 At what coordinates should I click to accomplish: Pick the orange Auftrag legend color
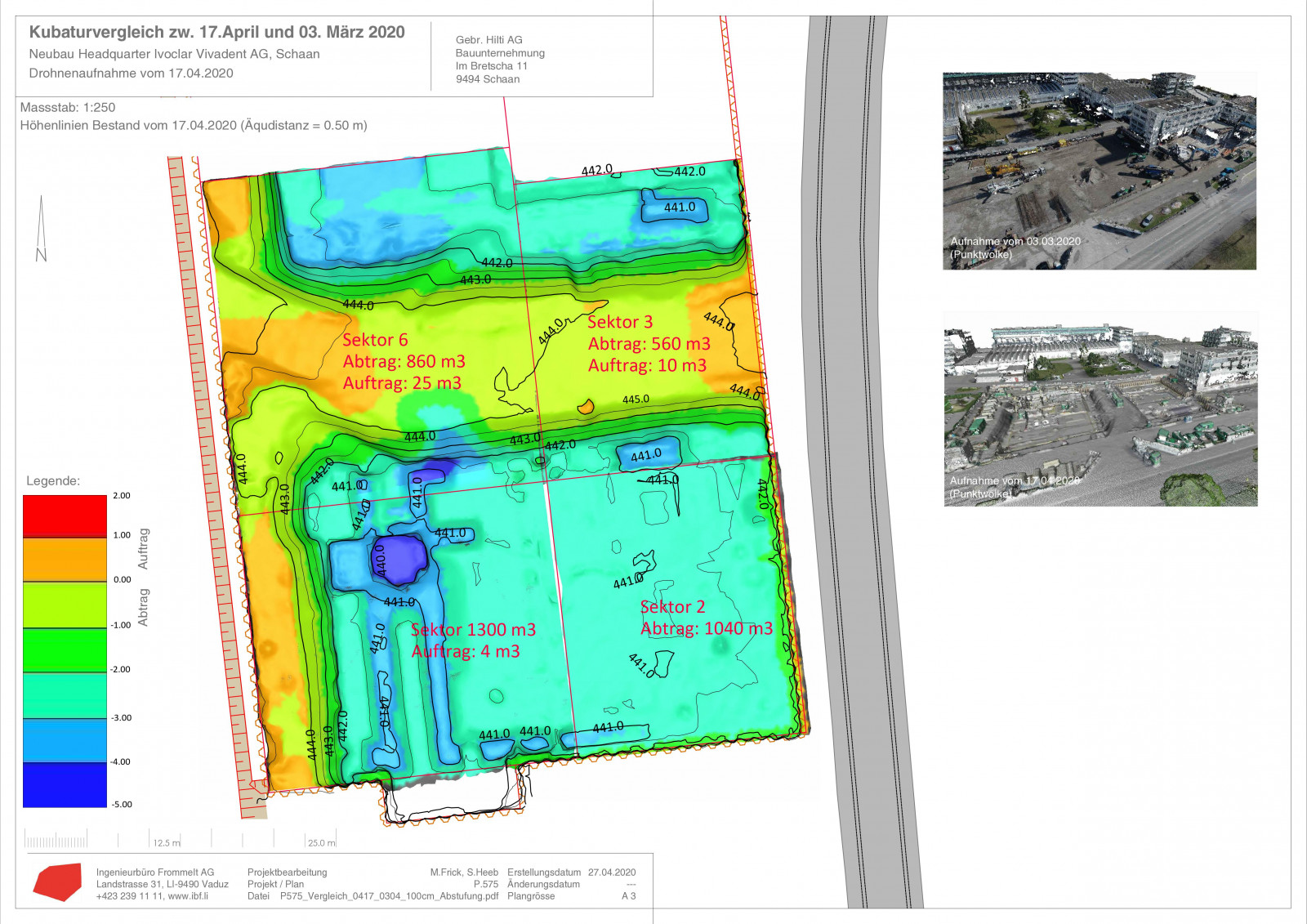tap(65, 560)
